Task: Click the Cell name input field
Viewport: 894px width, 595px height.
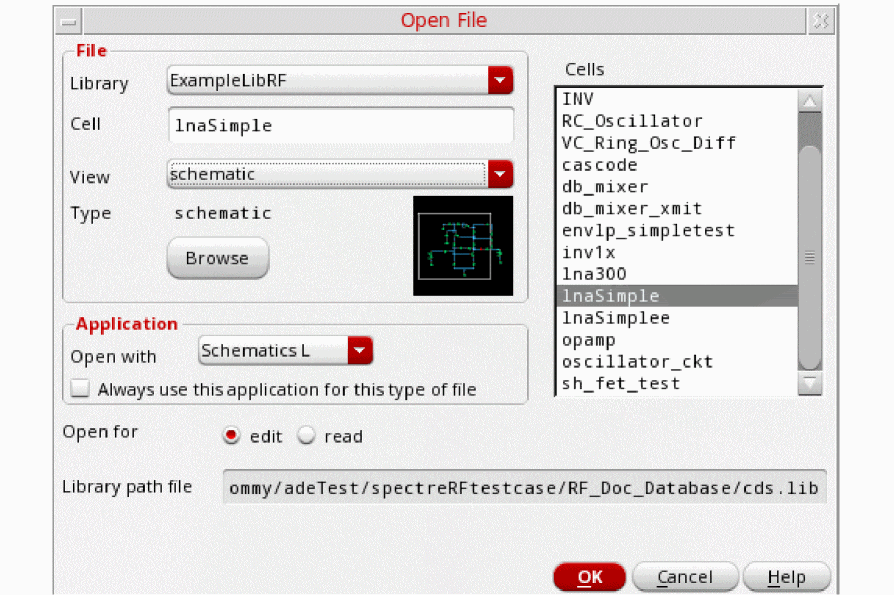Action: point(341,125)
